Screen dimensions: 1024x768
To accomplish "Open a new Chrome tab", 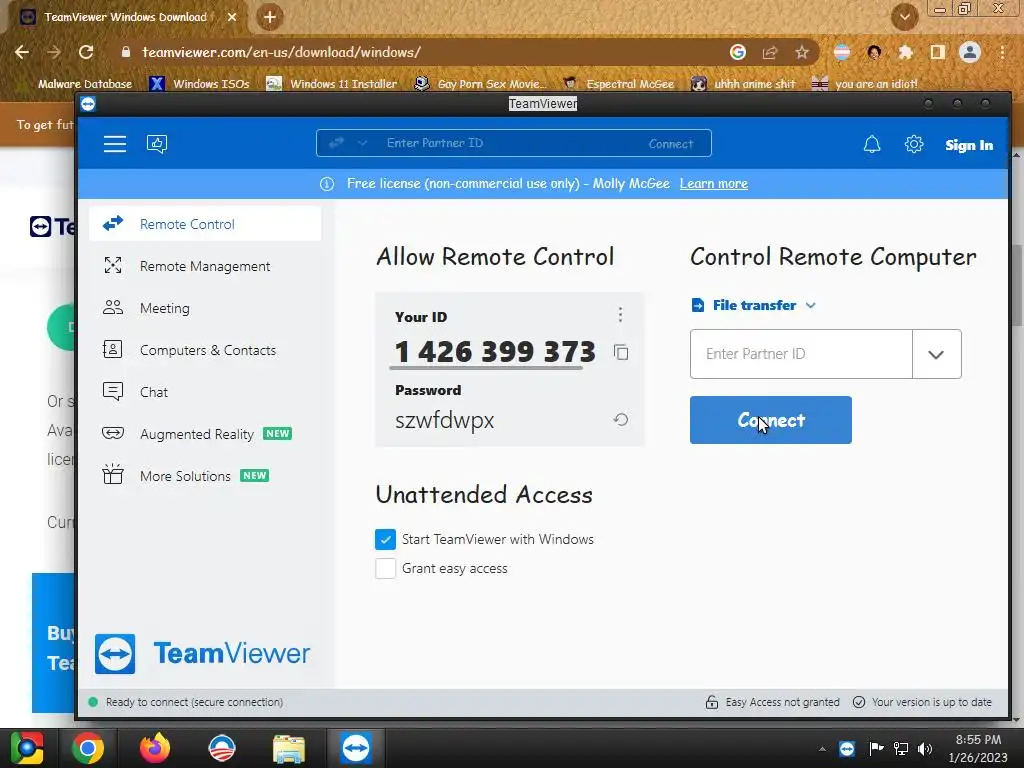I will point(270,17).
